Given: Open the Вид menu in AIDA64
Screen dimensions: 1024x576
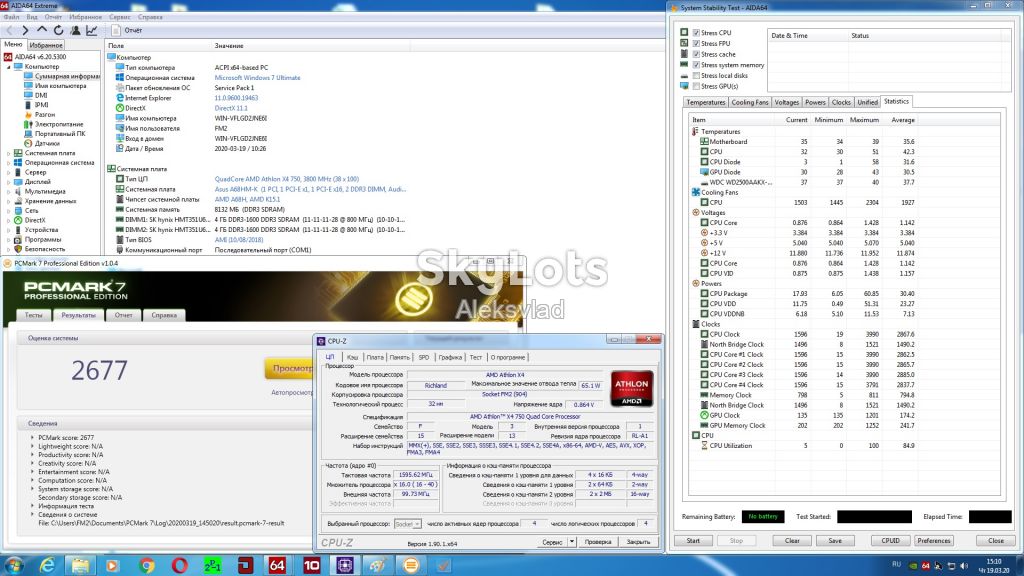Looking at the screenshot, I should [32, 17].
